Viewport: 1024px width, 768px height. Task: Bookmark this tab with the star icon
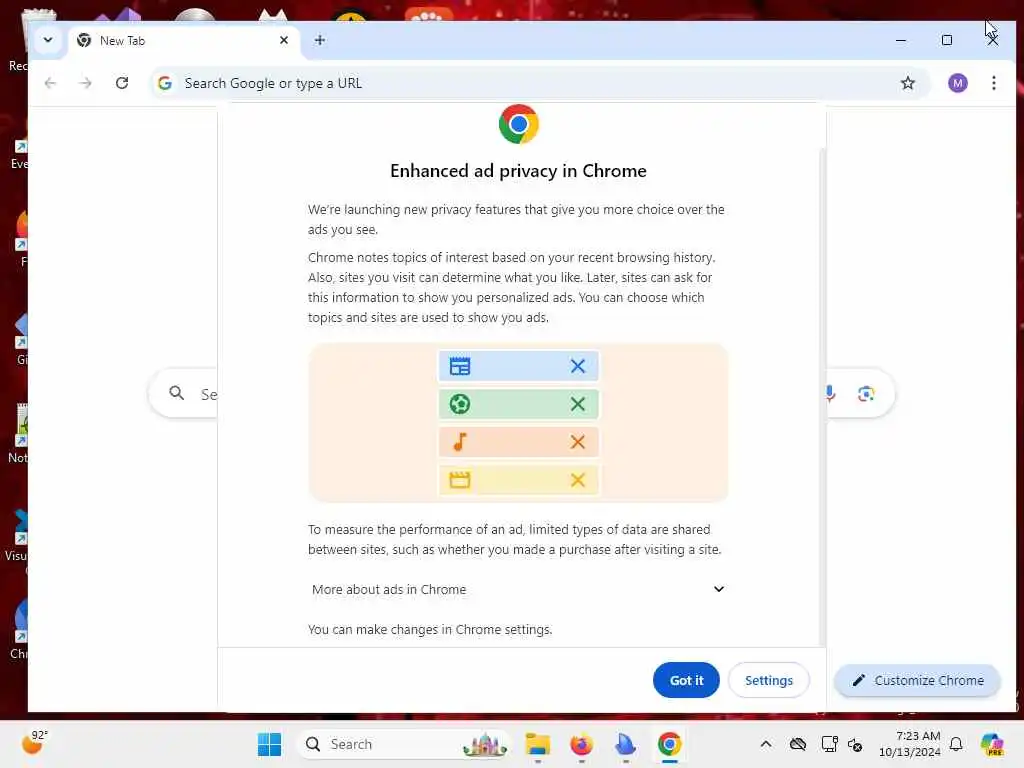tap(907, 83)
